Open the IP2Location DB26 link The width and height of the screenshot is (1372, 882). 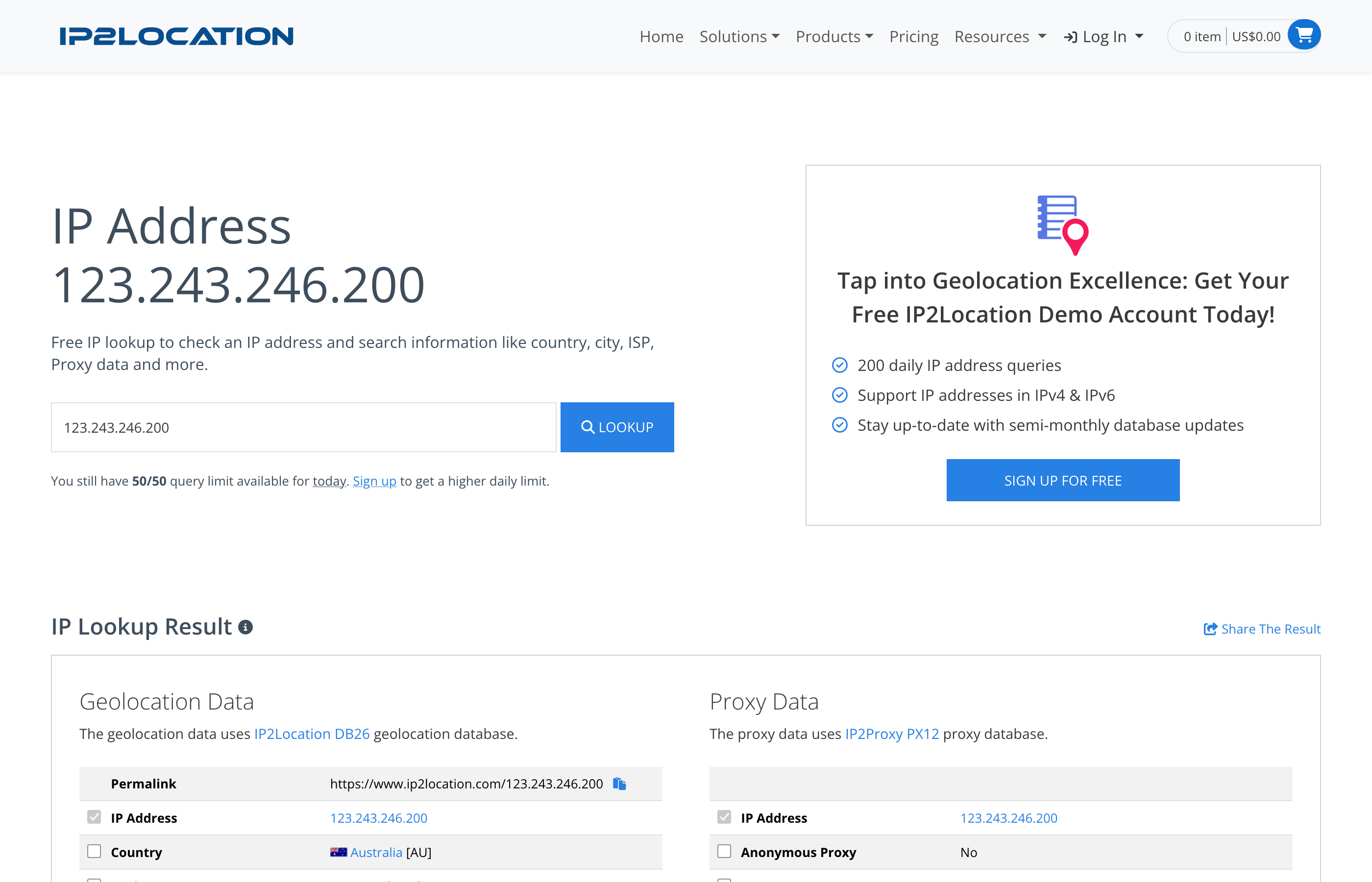tap(312, 734)
